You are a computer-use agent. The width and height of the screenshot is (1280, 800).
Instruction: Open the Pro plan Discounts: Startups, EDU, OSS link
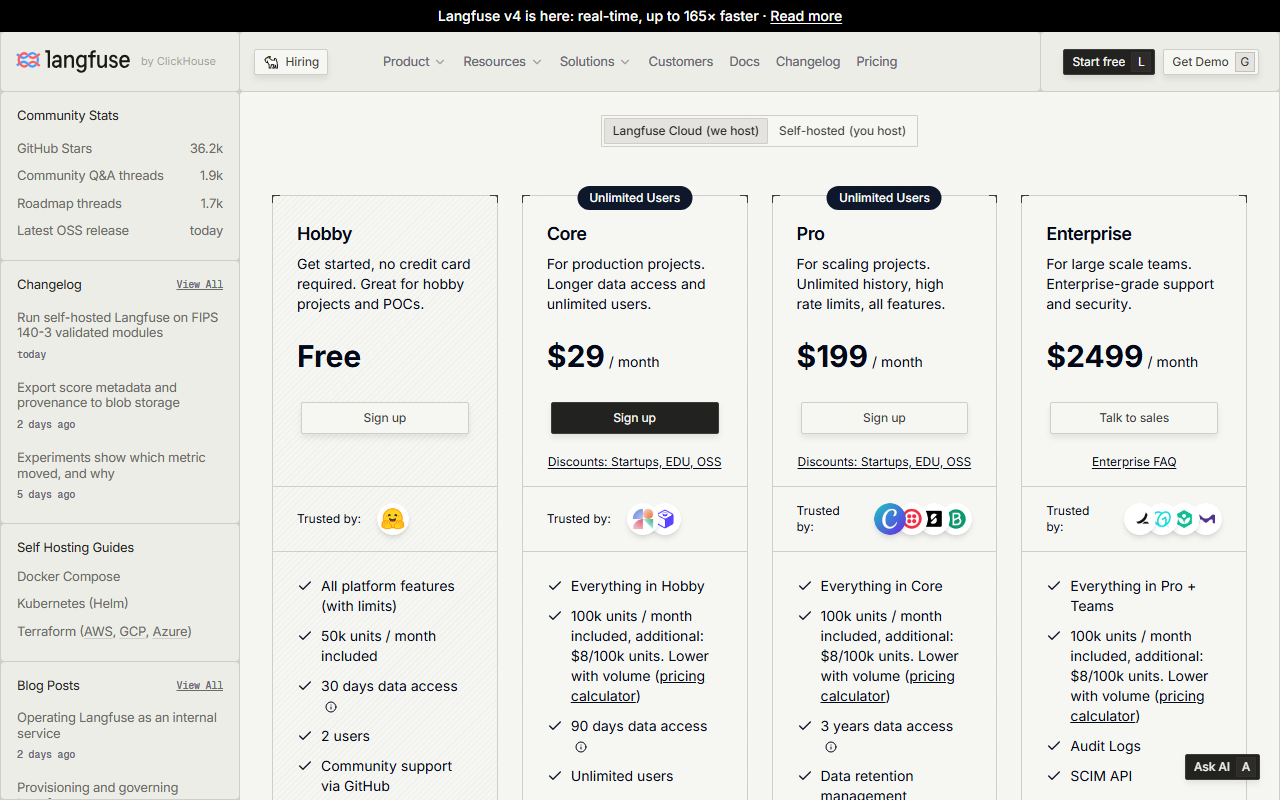tap(884, 462)
